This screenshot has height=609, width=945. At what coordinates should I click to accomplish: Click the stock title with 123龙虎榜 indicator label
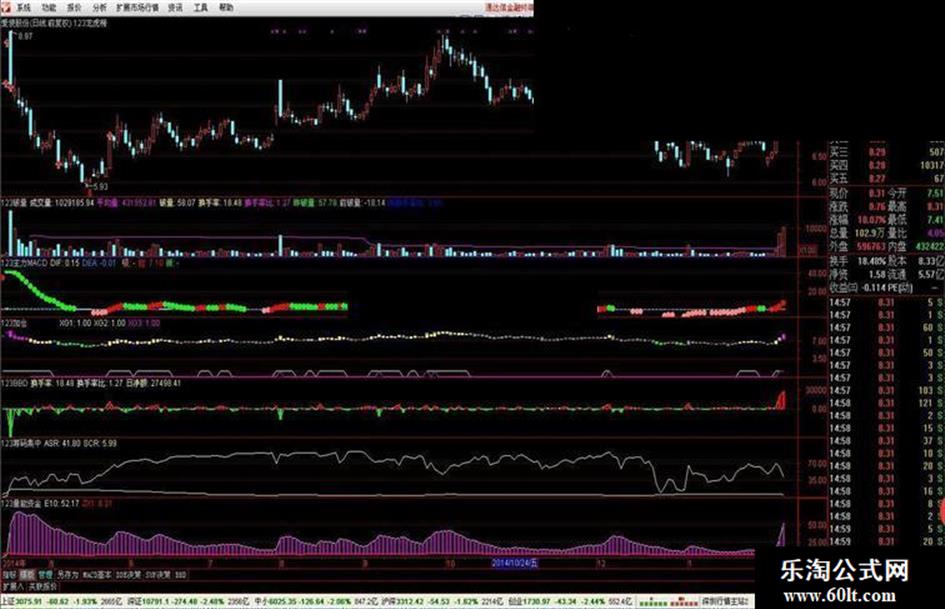(x=54, y=24)
